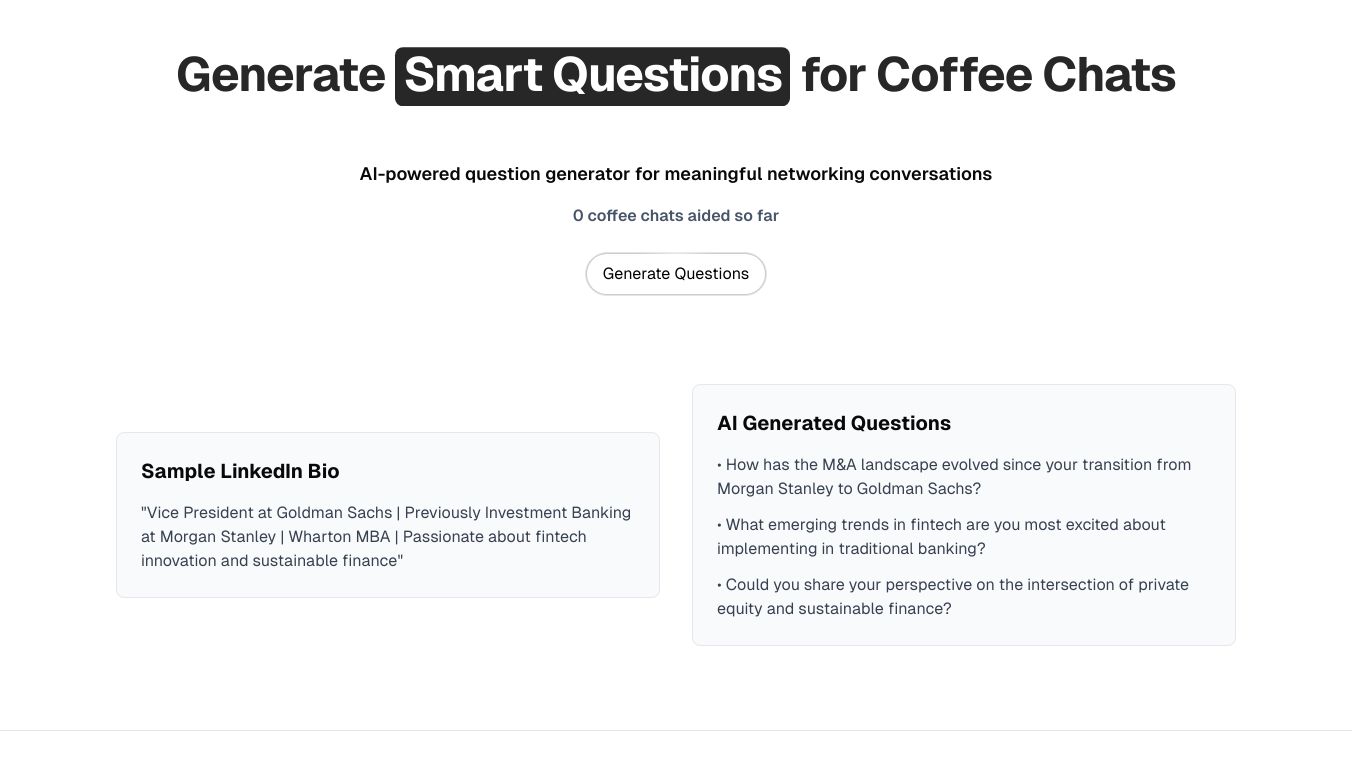Click the horizontal divider line at page bottom
This screenshot has height=760, width=1352.
[x=676, y=731]
